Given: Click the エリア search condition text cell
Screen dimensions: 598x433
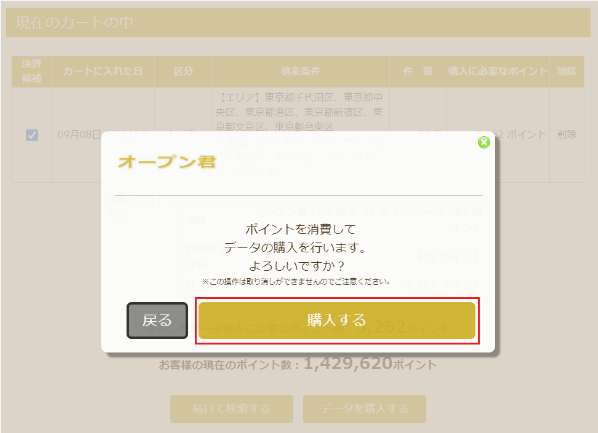Looking at the screenshot, I should pos(301,135).
